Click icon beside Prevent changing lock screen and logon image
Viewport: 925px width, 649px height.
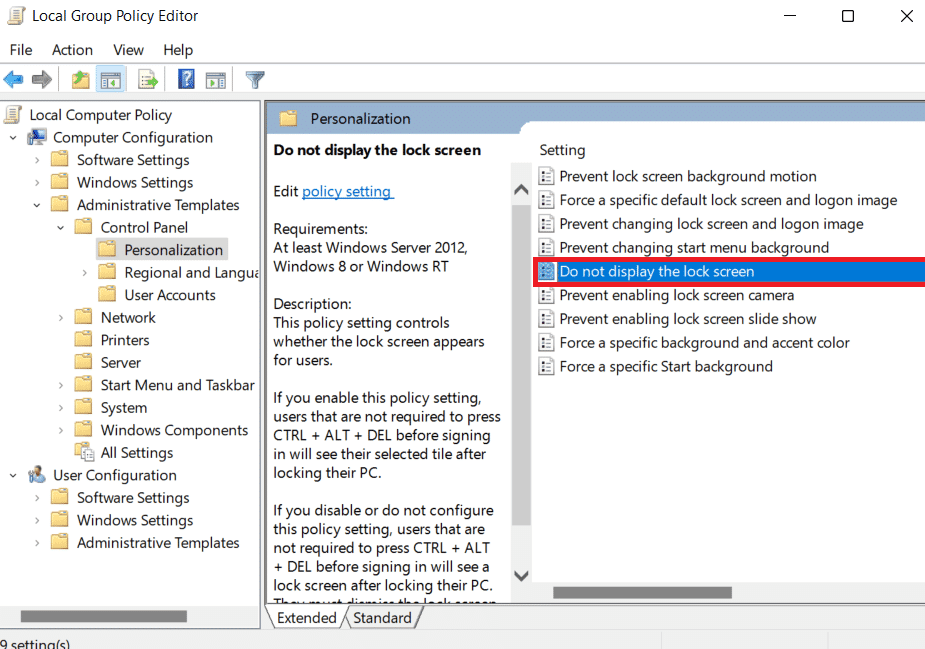pyautogui.click(x=546, y=224)
